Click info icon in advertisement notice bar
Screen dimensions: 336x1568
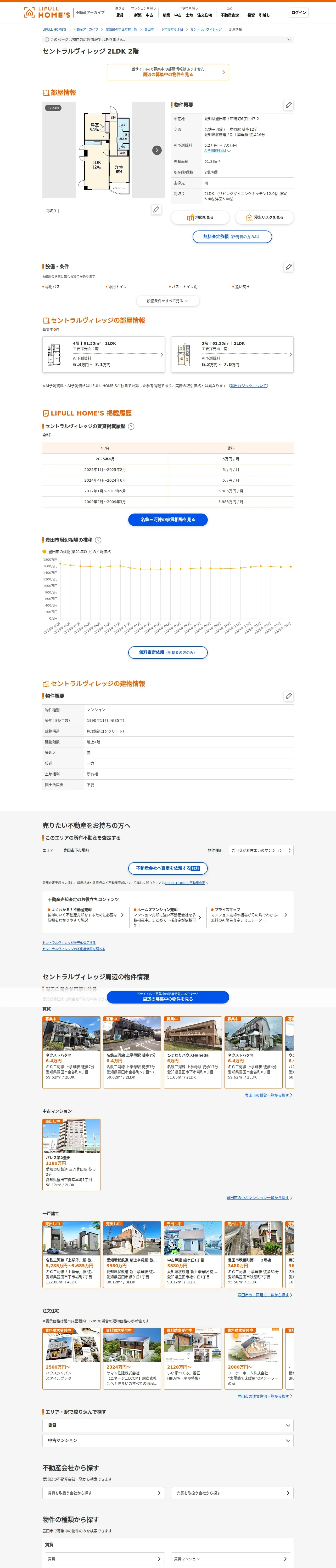click(47, 39)
